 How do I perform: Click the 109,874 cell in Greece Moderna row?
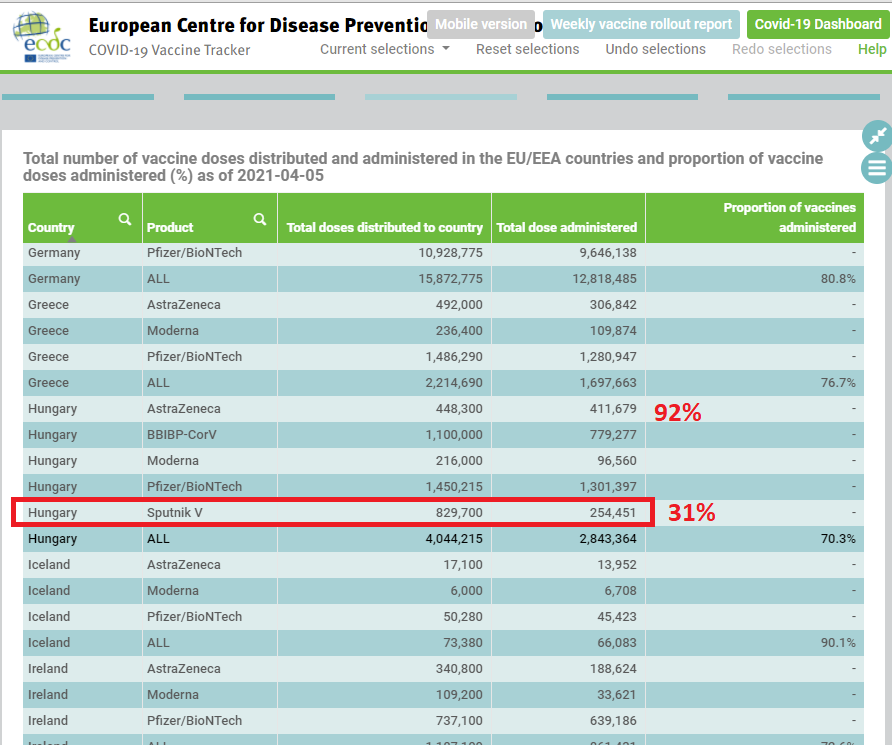coord(613,330)
